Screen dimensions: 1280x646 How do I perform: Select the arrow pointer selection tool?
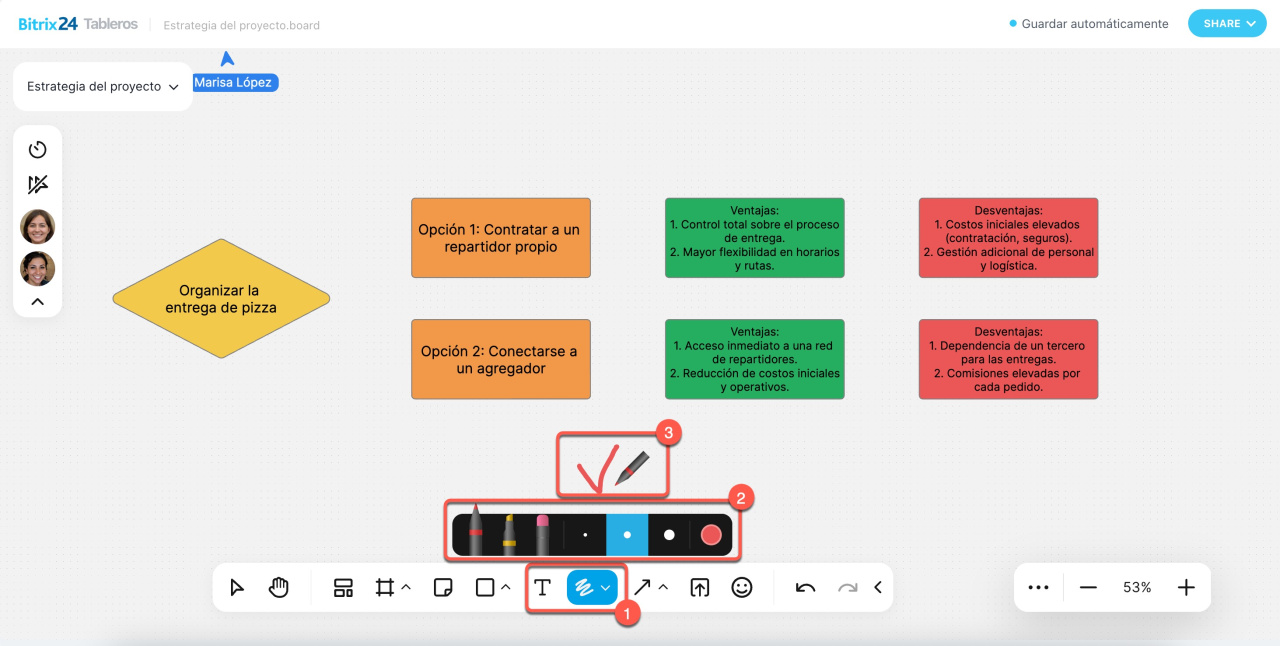237,587
